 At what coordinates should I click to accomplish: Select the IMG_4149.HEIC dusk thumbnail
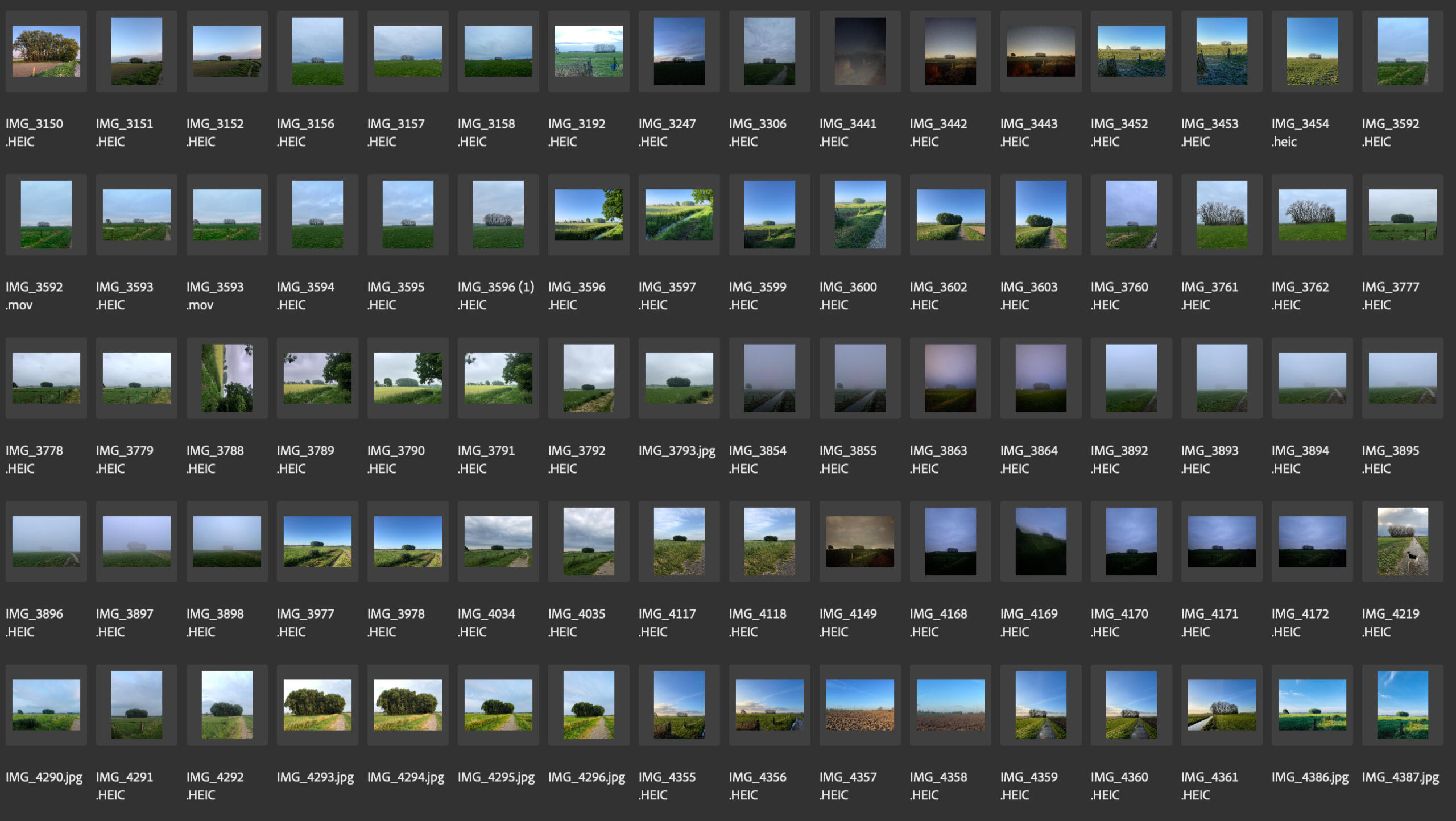[860, 541]
